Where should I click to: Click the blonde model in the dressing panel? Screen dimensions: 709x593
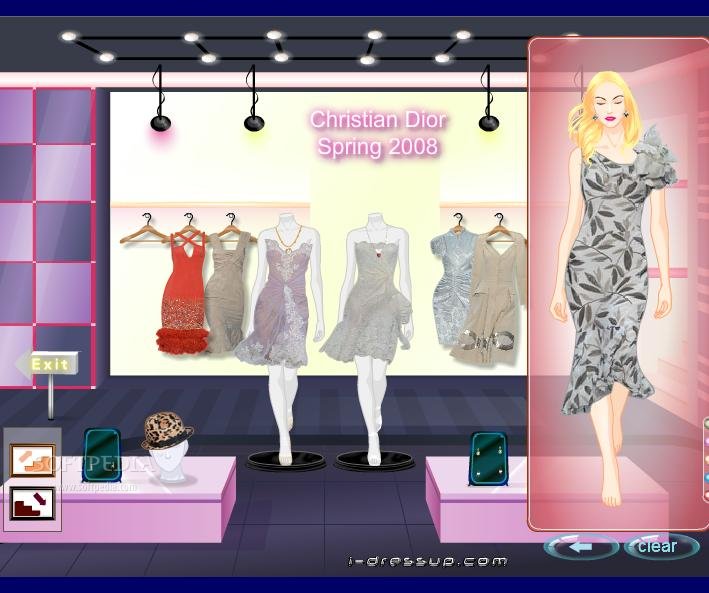click(612, 288)
